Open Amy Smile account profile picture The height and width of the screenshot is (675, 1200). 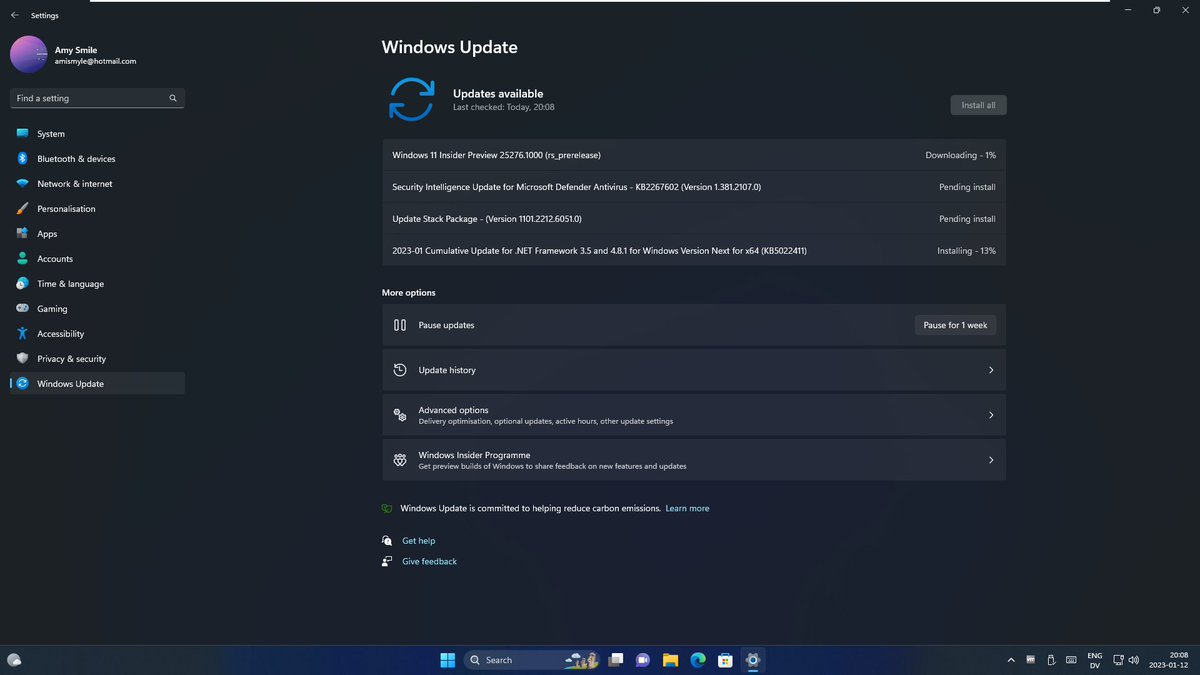(29, 54)
